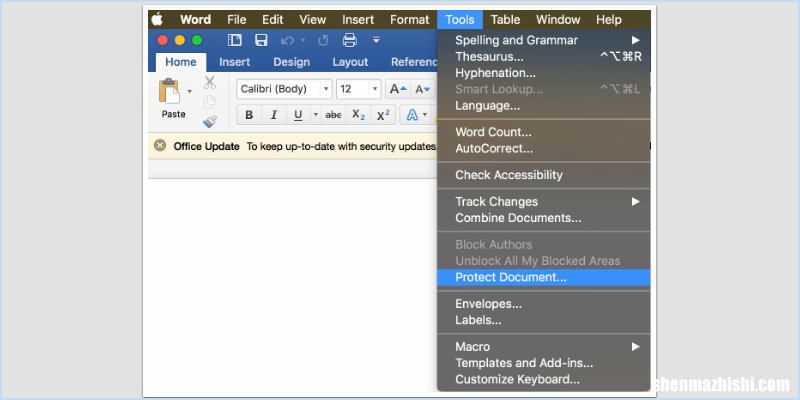The width and height of the screenshot is (800, 400).
Task: Click the Paste clipboard icon
Action: (169, 92)
